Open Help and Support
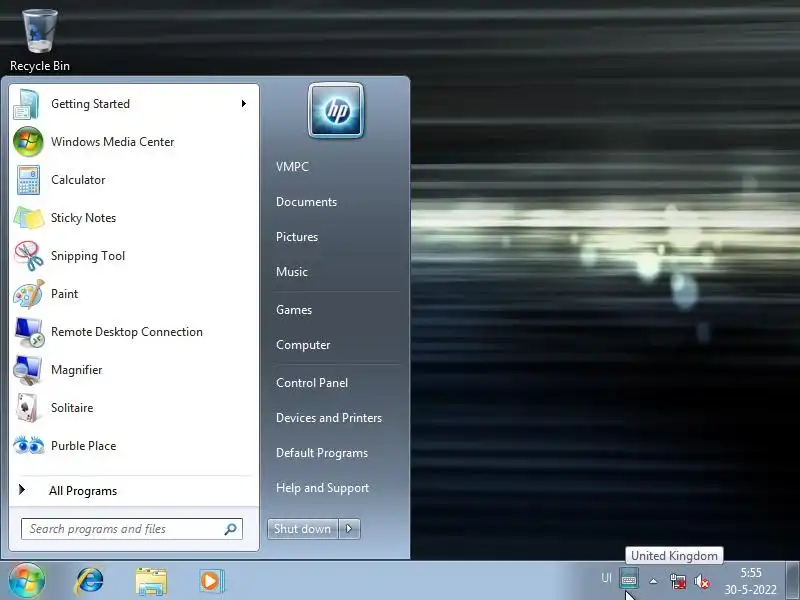The width and height of the screenshot is (800, 600). tap(322, 488)
